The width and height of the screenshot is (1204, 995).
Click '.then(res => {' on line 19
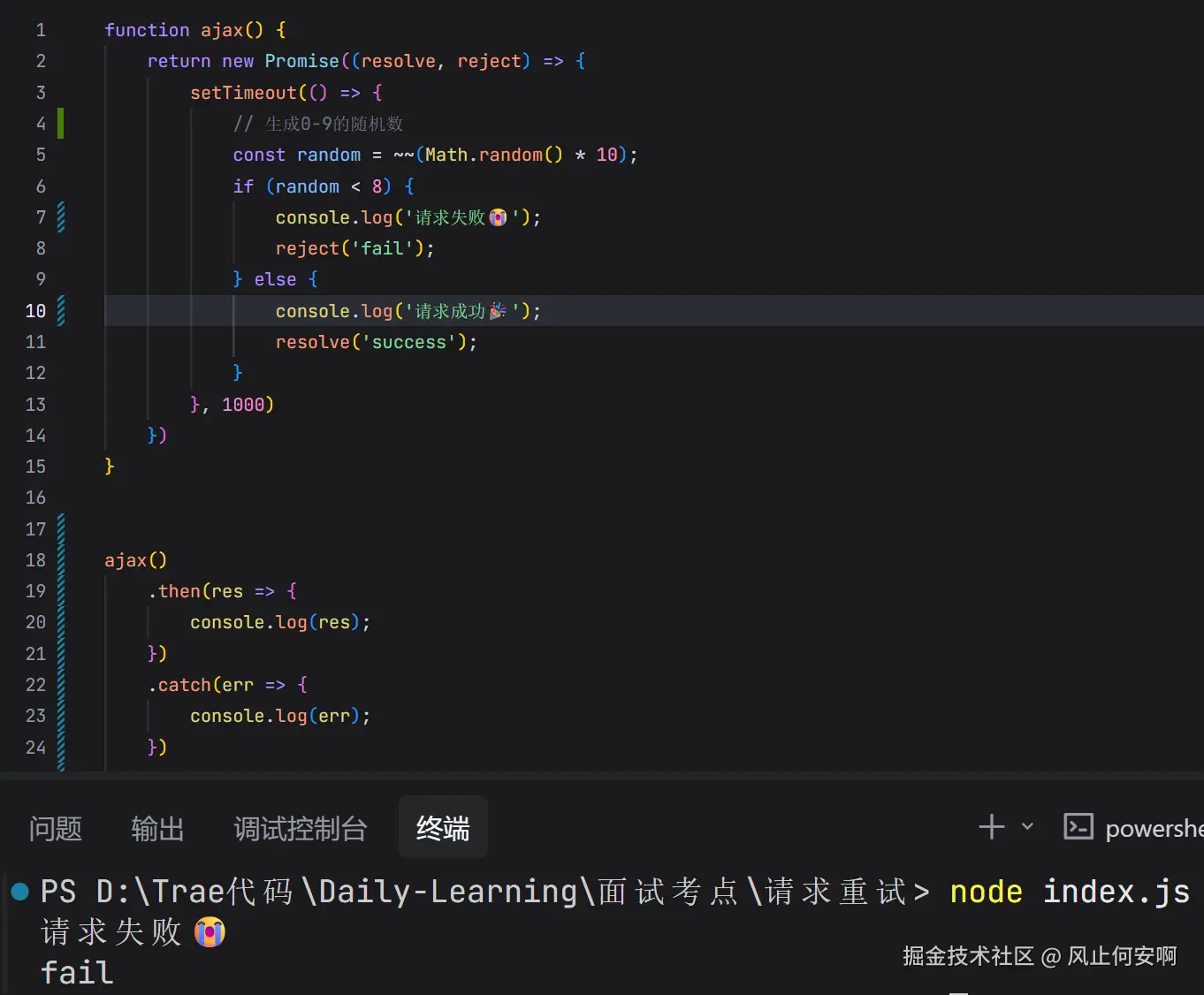click(x=222, y=591)
